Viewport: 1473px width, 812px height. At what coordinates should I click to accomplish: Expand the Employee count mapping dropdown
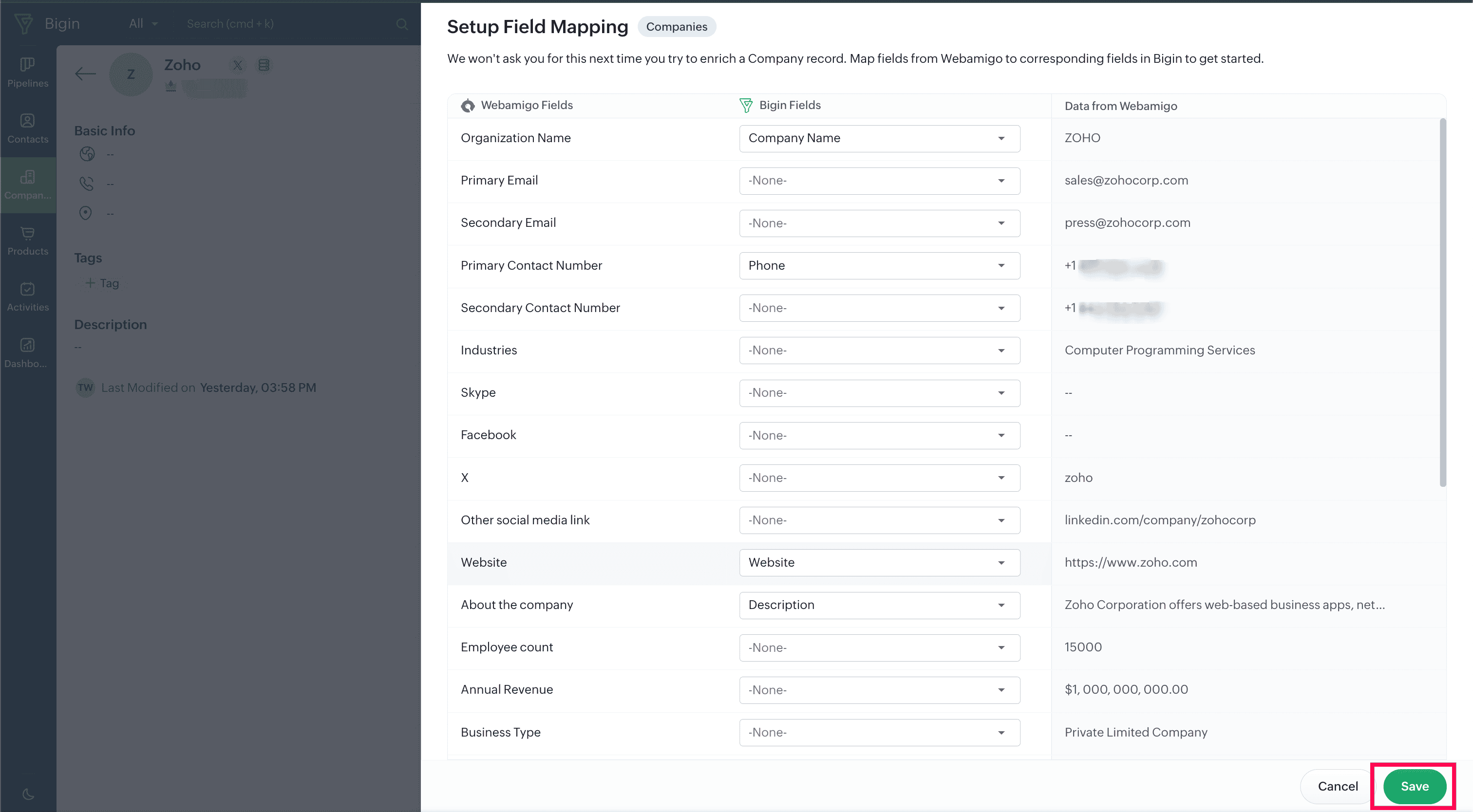click(x=879, y=647)
